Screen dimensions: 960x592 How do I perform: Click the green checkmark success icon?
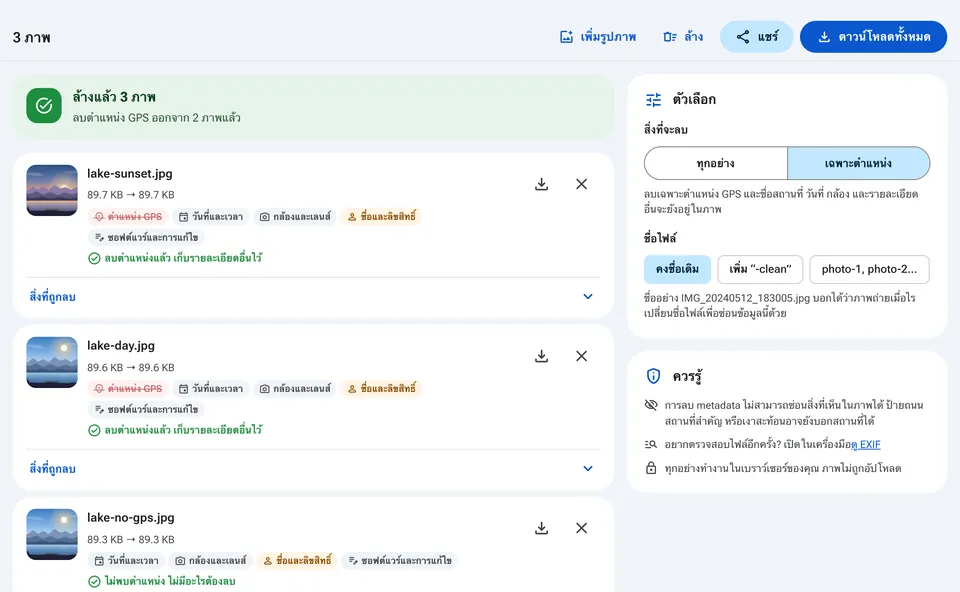point(44,106)
